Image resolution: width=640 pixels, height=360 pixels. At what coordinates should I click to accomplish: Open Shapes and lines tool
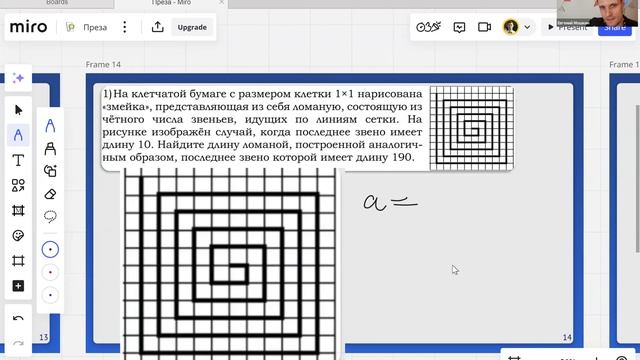click(x=18, y=185)
